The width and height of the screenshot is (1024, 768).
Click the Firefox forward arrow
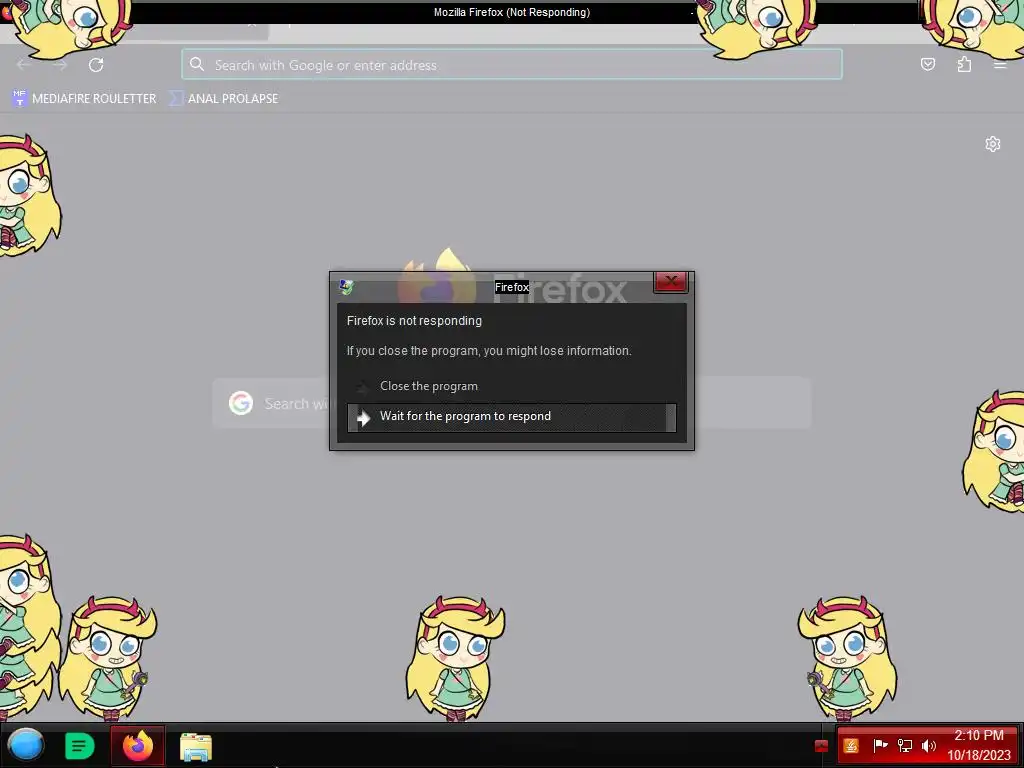coord(60,65)
